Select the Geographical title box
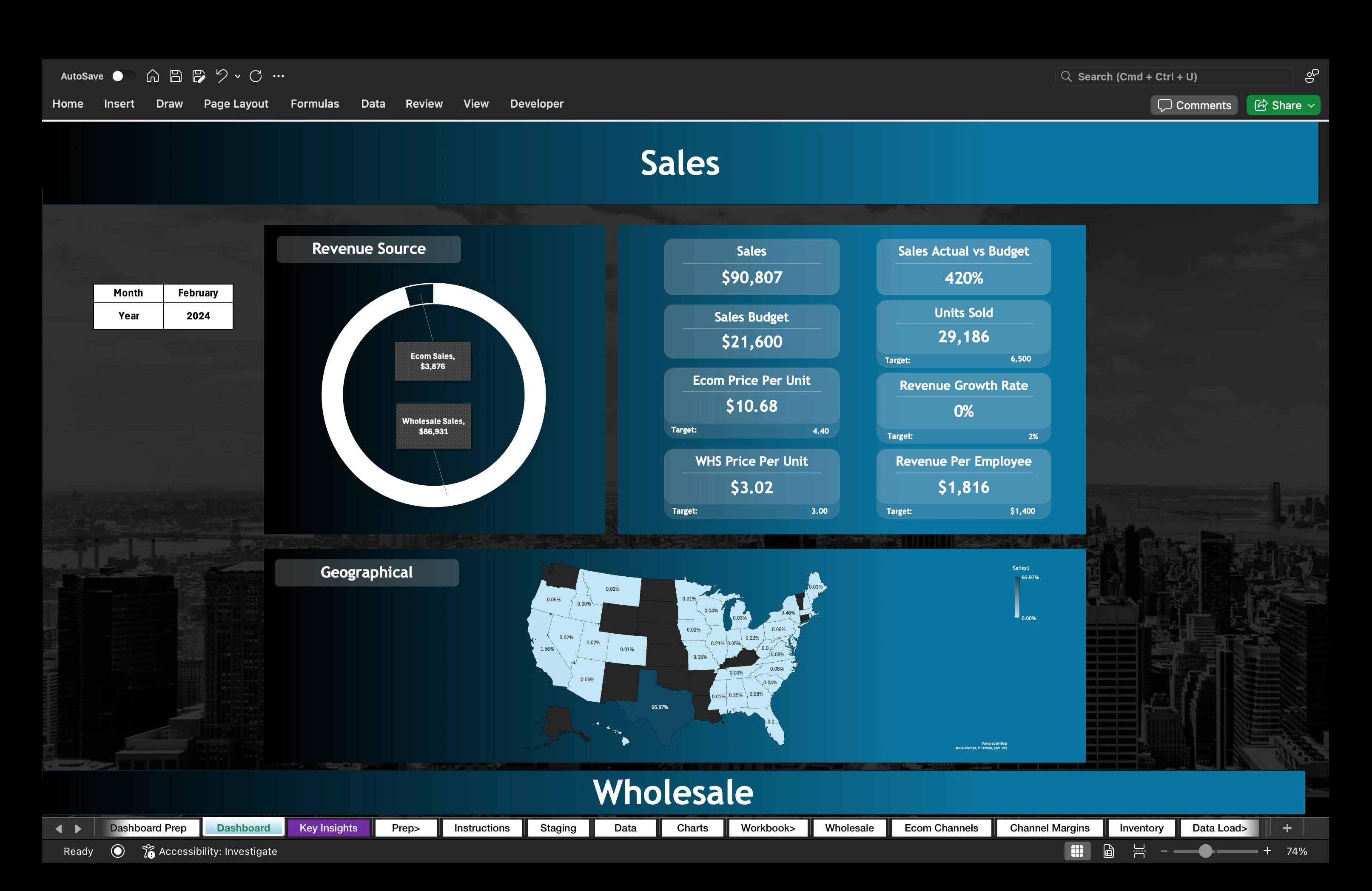The width and height of the screenshot is (1372, 891). [367, 572]
